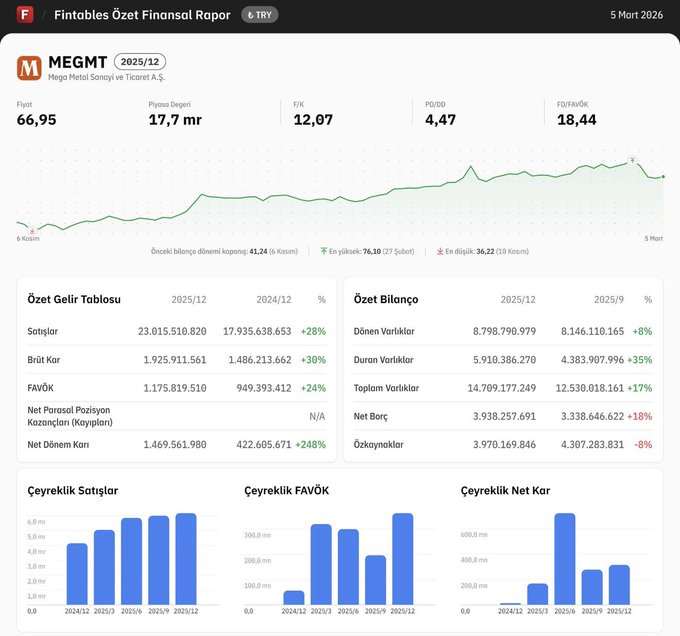Click the FD/FAVÖK value 18,44
The height and width of the screenshot is (636, 680).
pyautogui.click(x=577, y=120)
